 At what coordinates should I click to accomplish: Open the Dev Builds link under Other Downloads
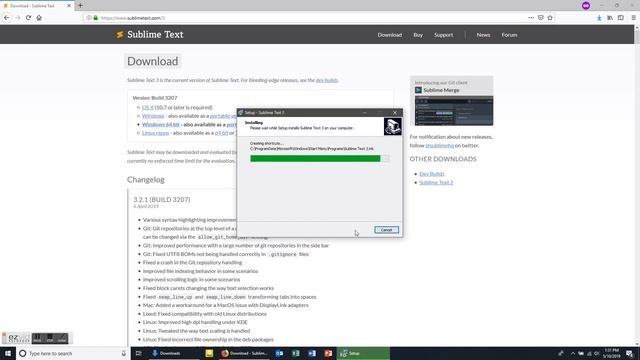(431, 174)
